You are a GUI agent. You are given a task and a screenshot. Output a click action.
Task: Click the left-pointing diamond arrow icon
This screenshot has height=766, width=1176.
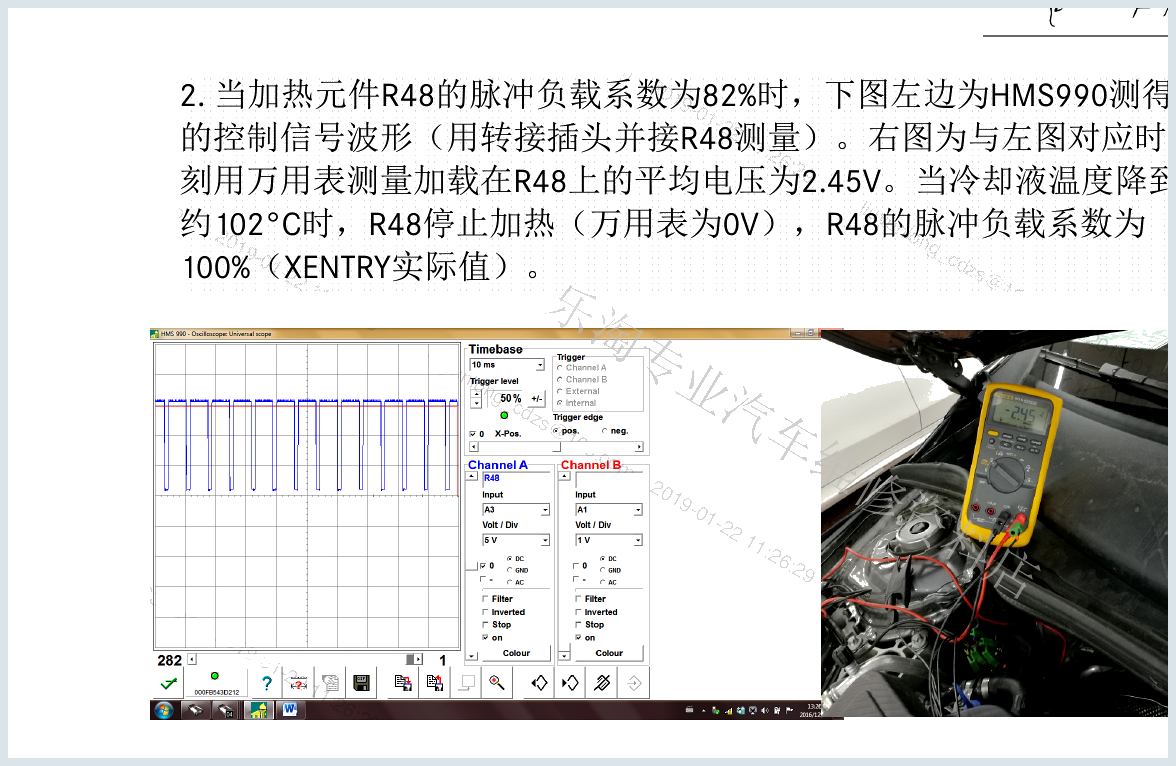539,683
